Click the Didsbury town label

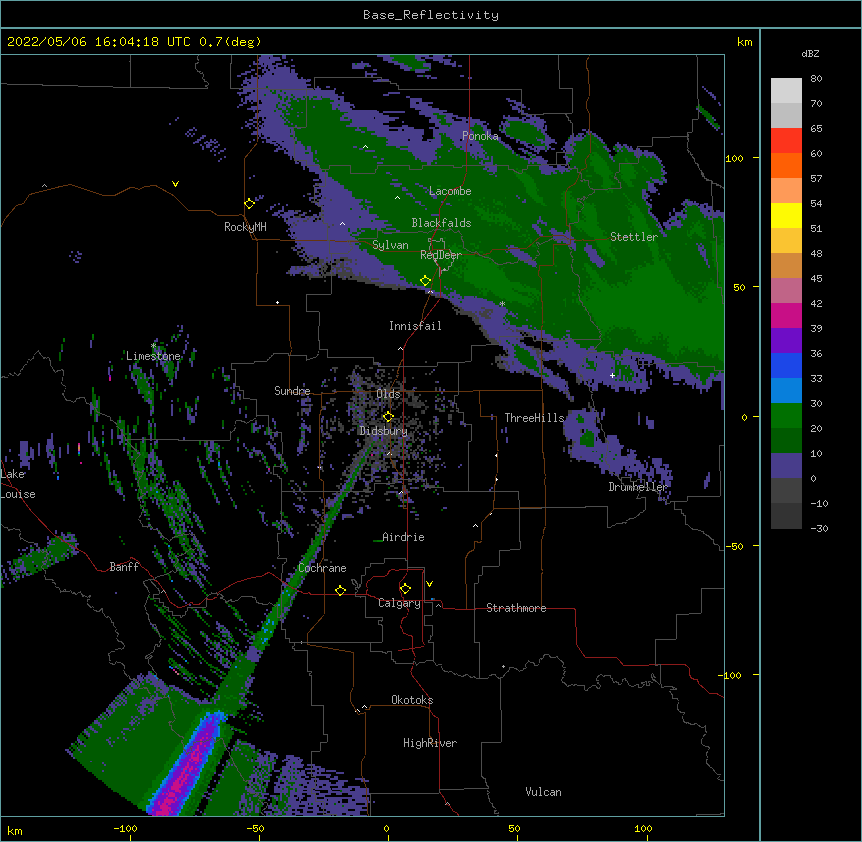click(x=384, y=431)
